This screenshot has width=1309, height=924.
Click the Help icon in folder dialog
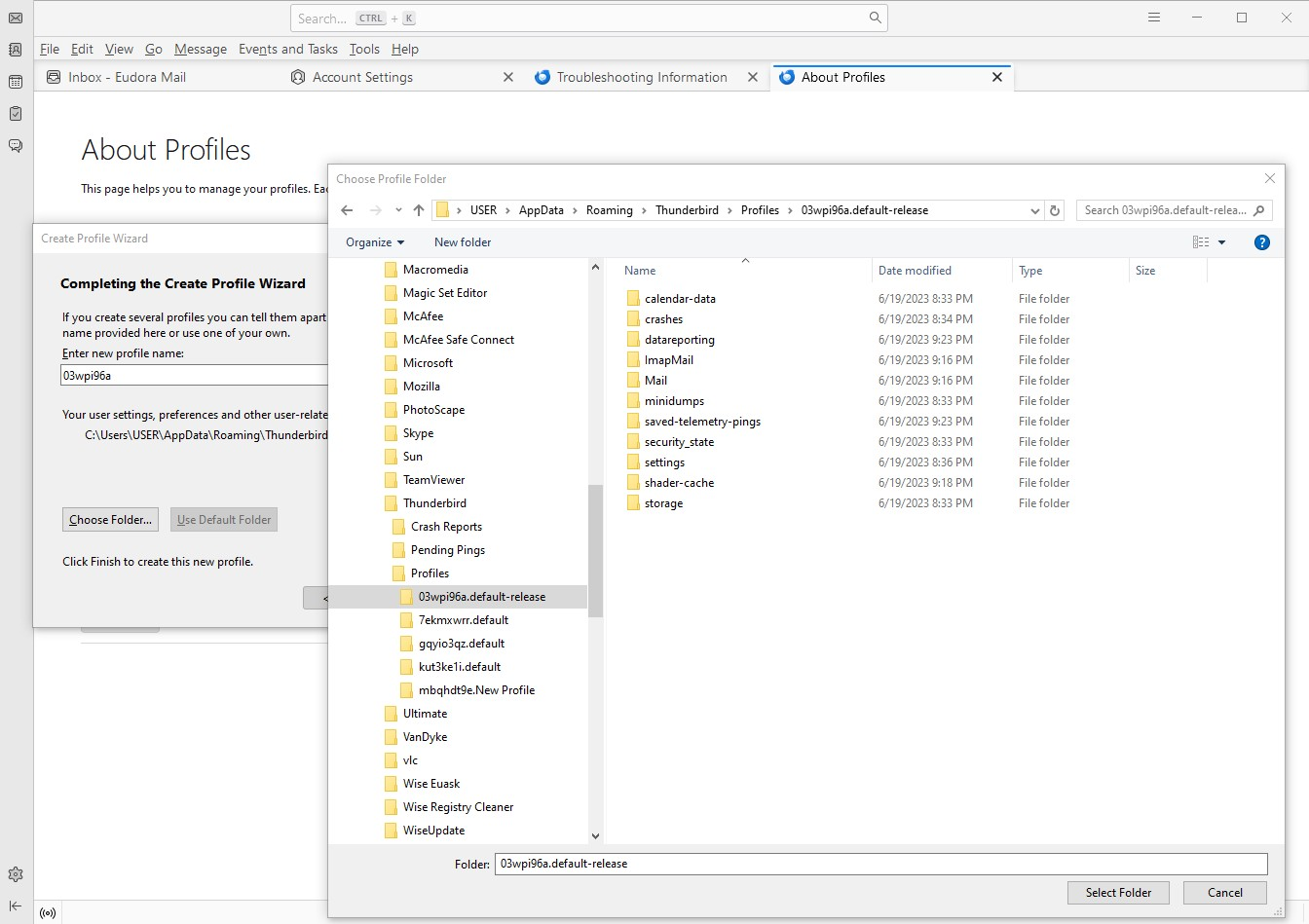(x=1261, y=242)
